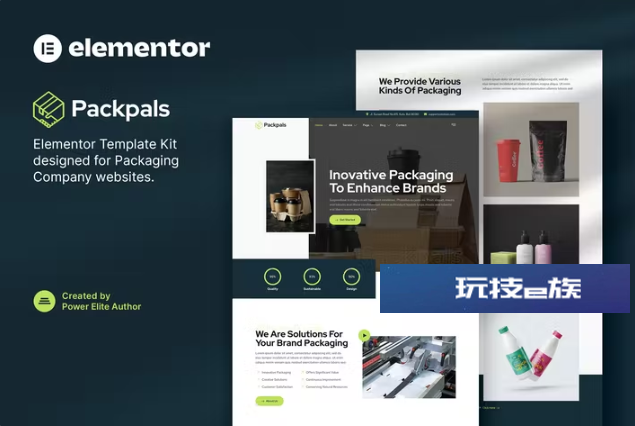The image size is (635, 426).
Task: Click the 'Customer Satisfaction' checklist item
Action: [x=277, y=387]
